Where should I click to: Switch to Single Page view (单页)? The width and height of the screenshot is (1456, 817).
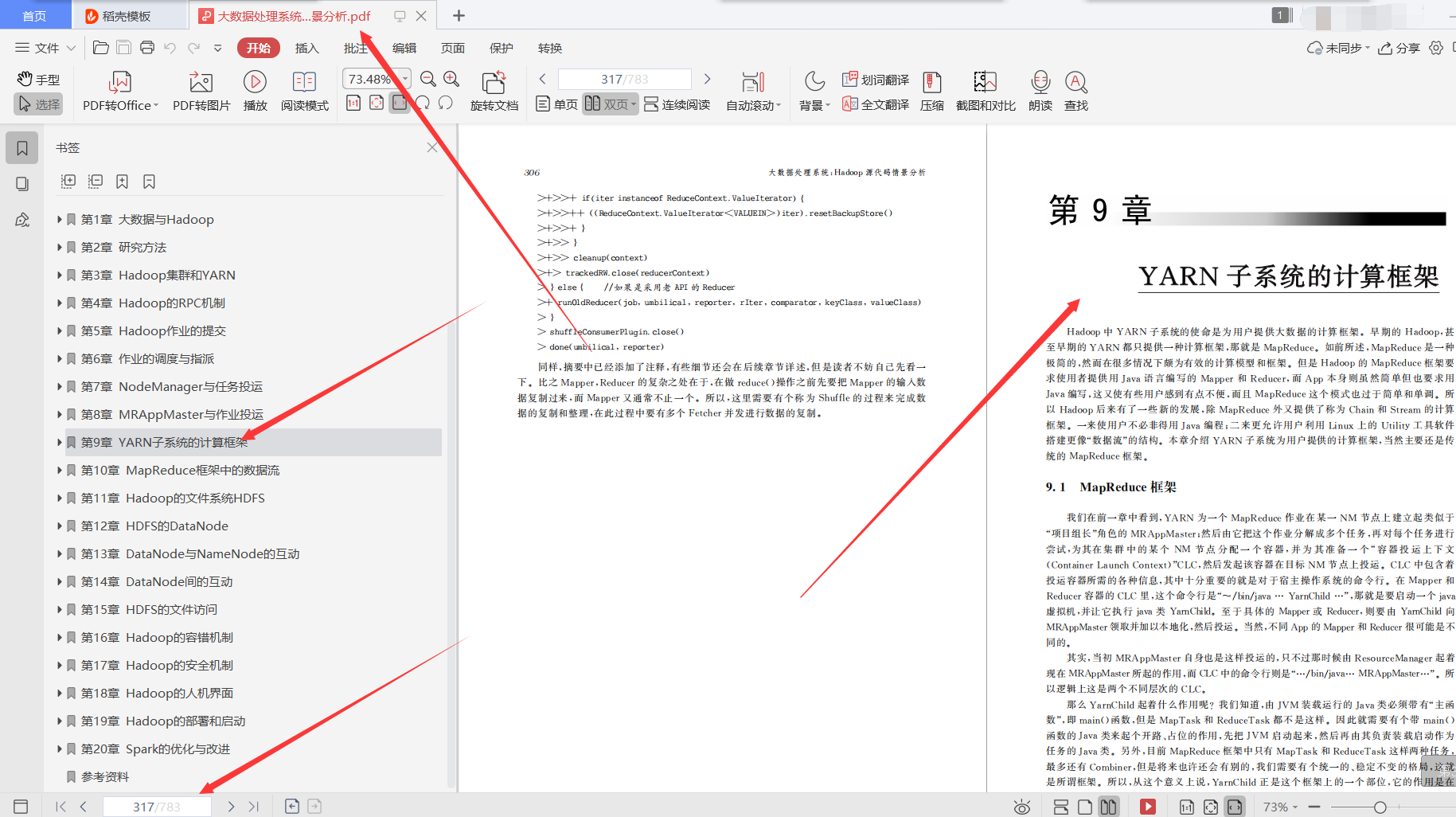click(x=556, y=104)
